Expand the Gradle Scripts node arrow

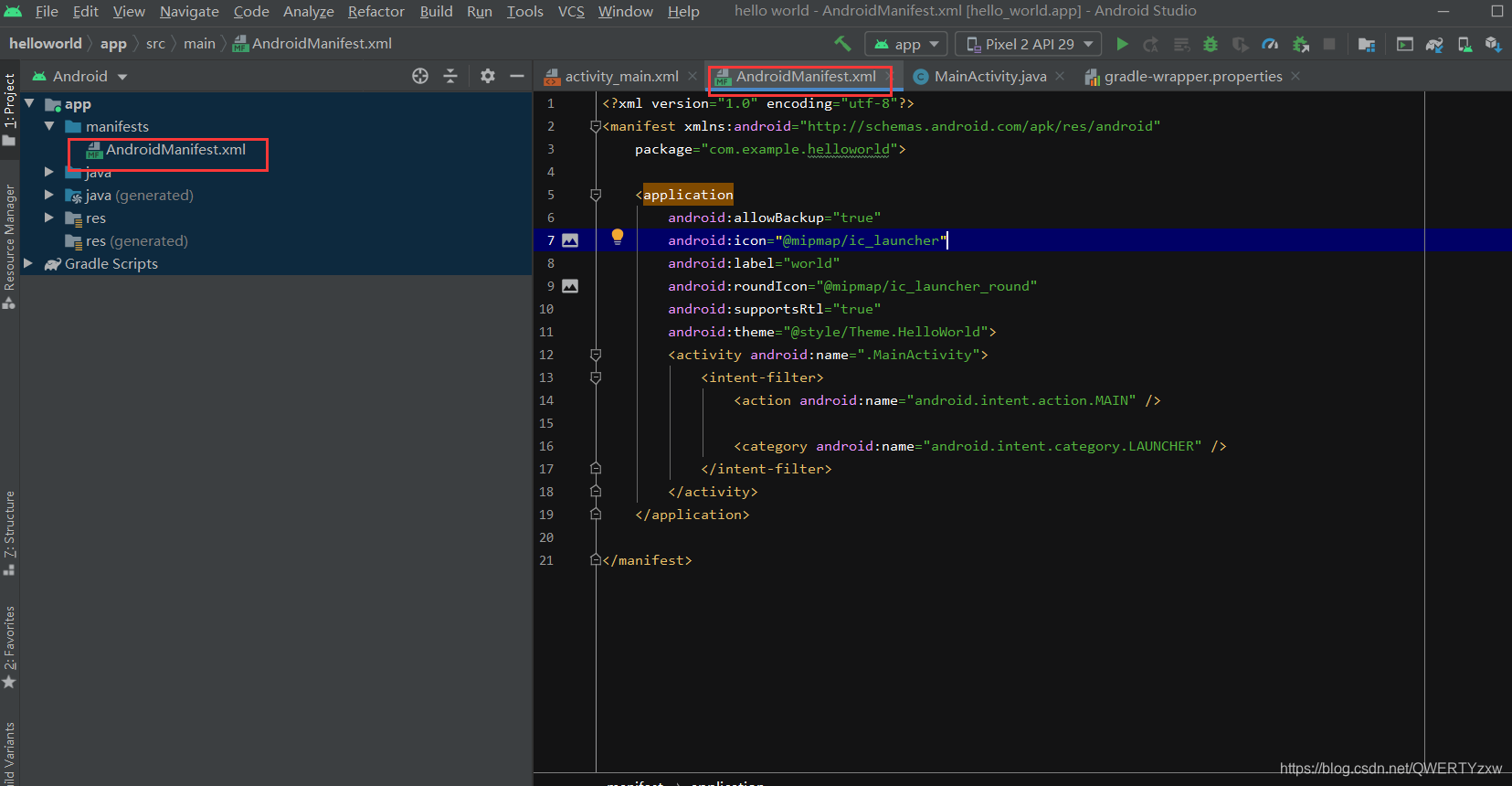point(28,263)
